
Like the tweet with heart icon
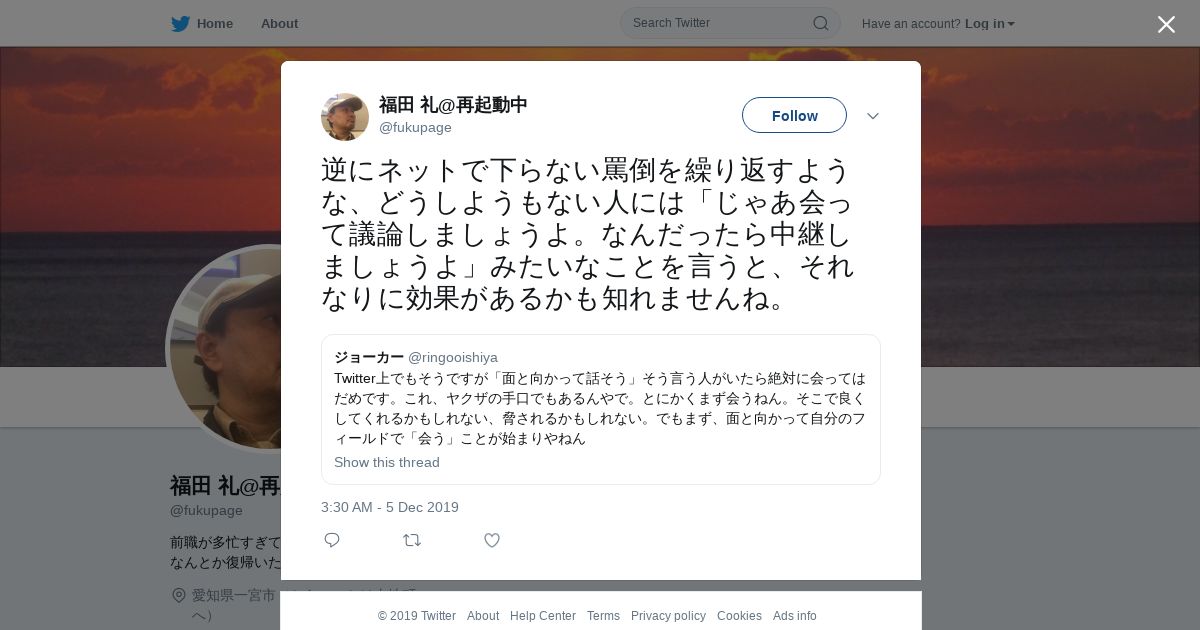492,540
